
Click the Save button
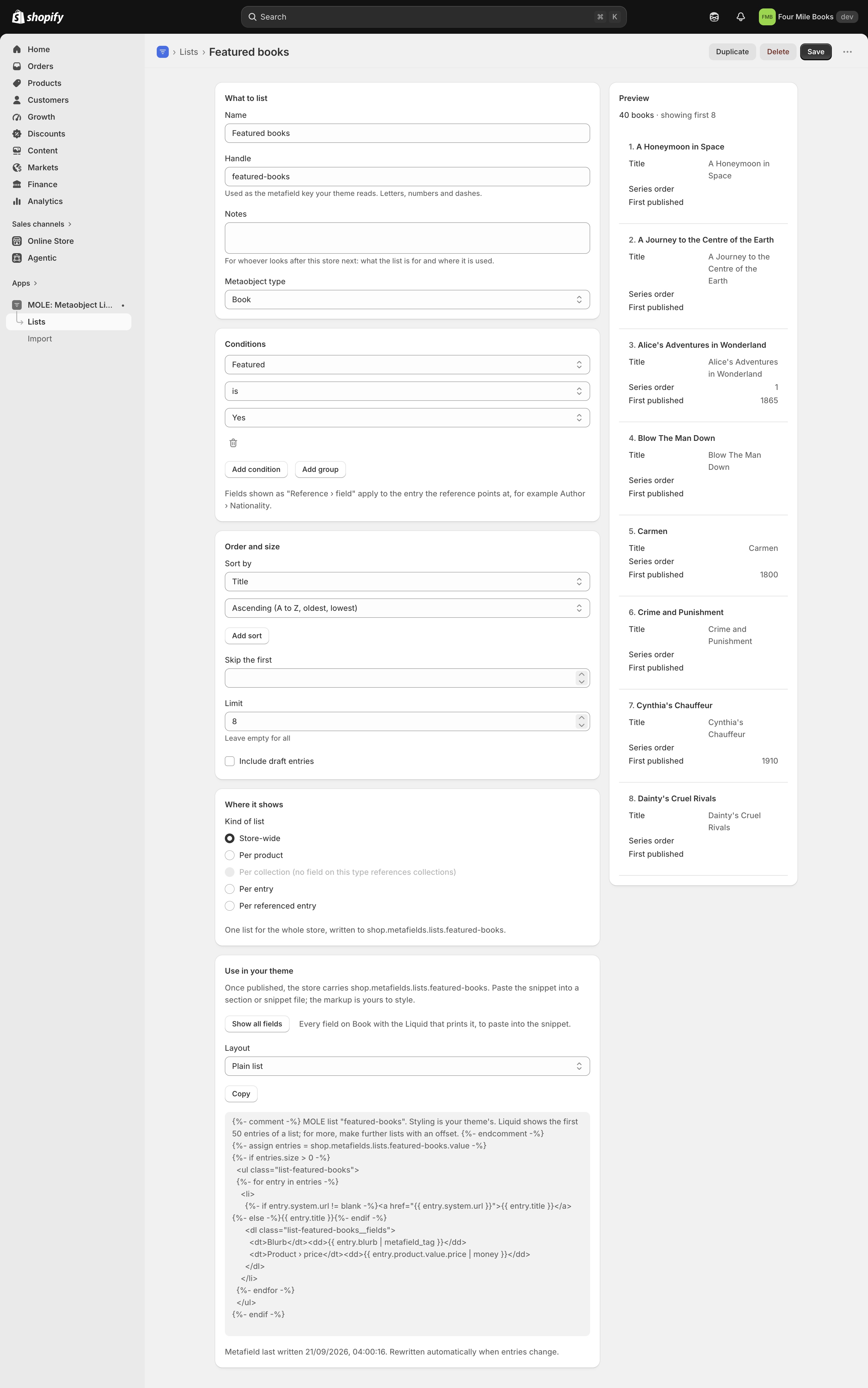tap(816, 52)
